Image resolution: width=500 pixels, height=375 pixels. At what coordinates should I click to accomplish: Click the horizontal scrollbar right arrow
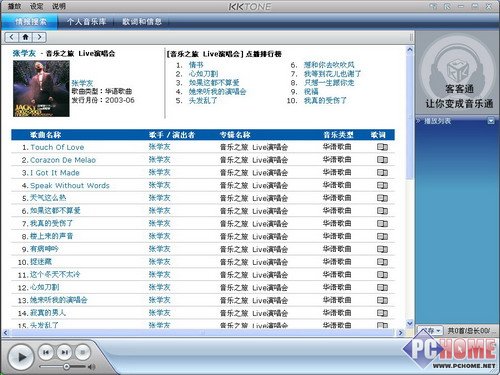tap(401, 332)
